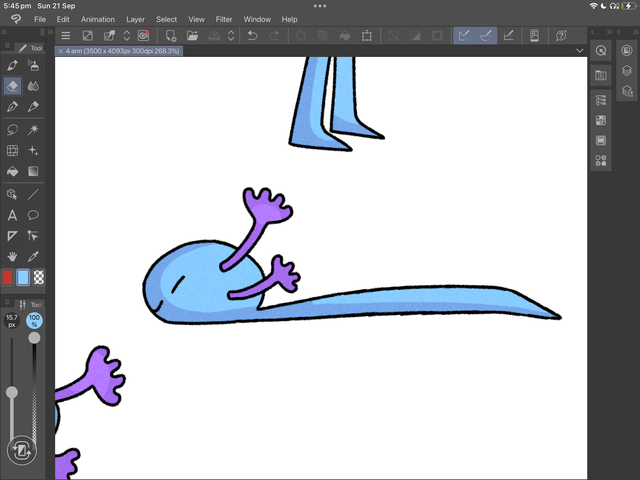Expand the canvas tab list chevron
640x480 pixels.
pos(580,50)
